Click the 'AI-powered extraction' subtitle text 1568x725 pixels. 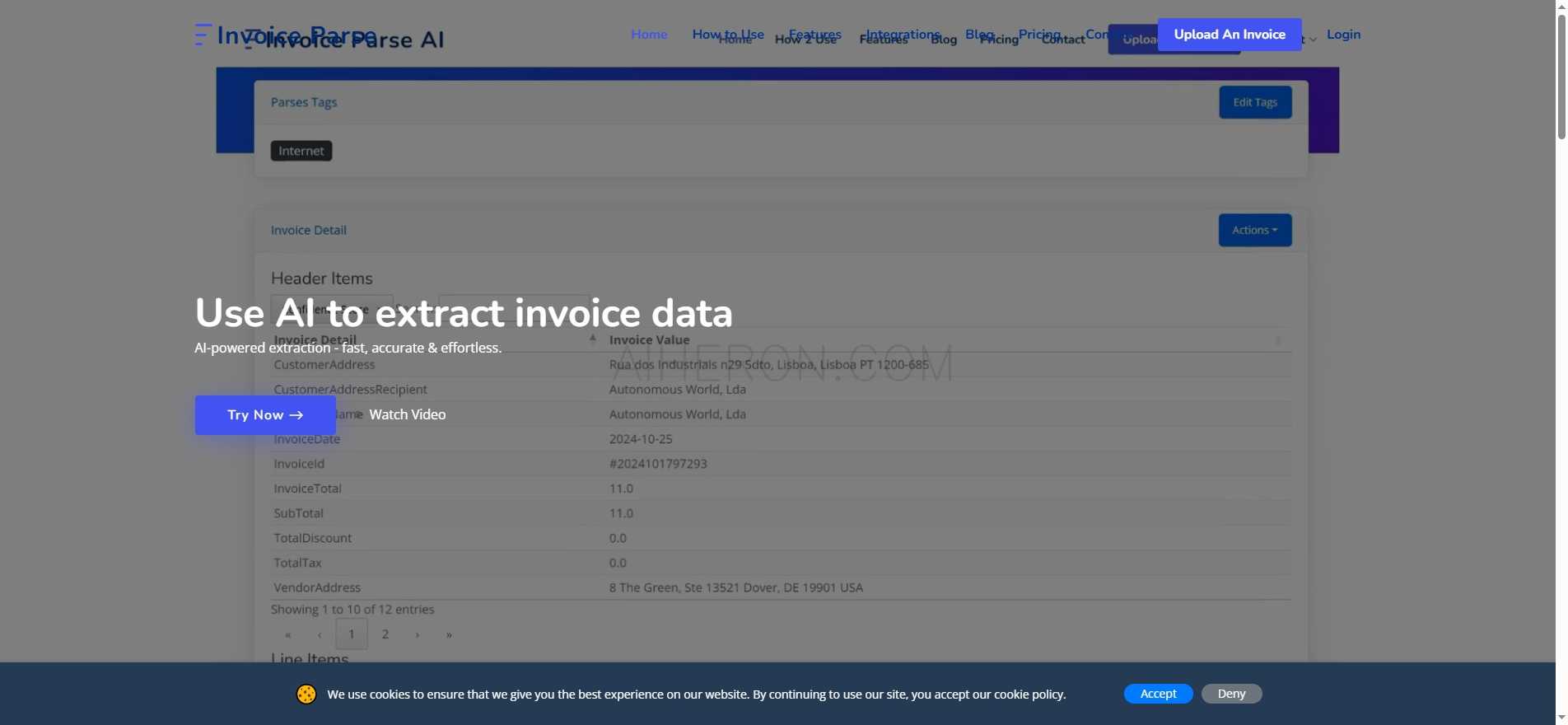click(348, 348)
